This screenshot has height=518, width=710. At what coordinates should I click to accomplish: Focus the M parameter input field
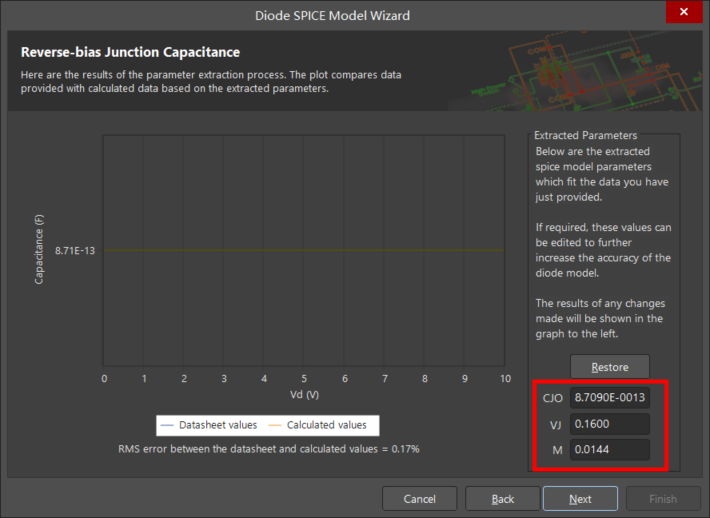click(x=610, y=450)
